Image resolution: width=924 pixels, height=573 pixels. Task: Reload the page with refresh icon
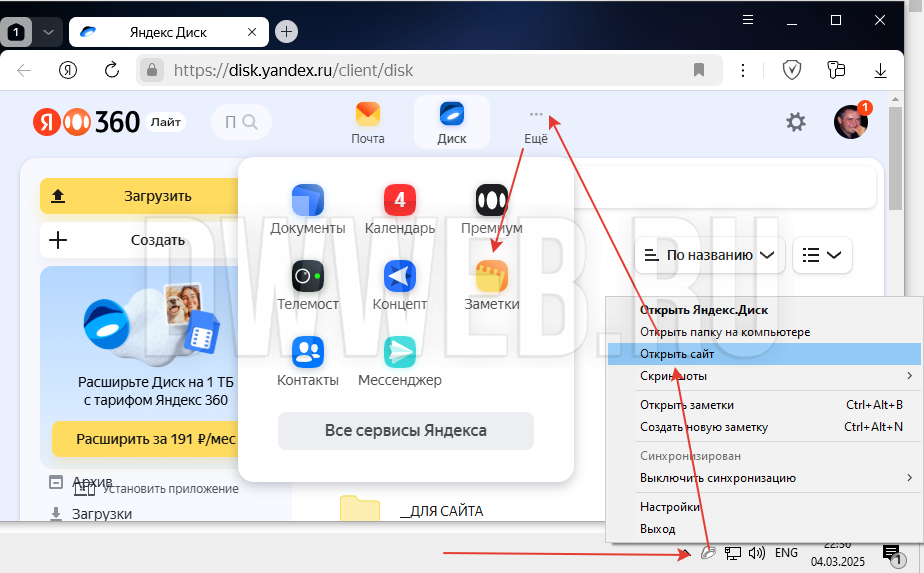click(x=111, y=70)
